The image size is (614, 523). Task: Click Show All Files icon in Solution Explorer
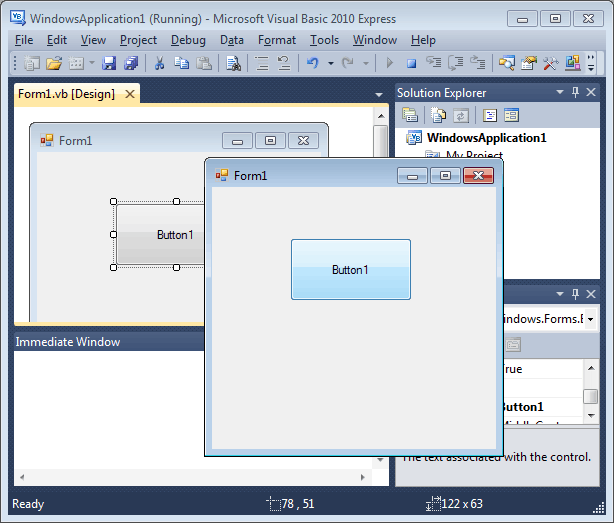(439, 115)
